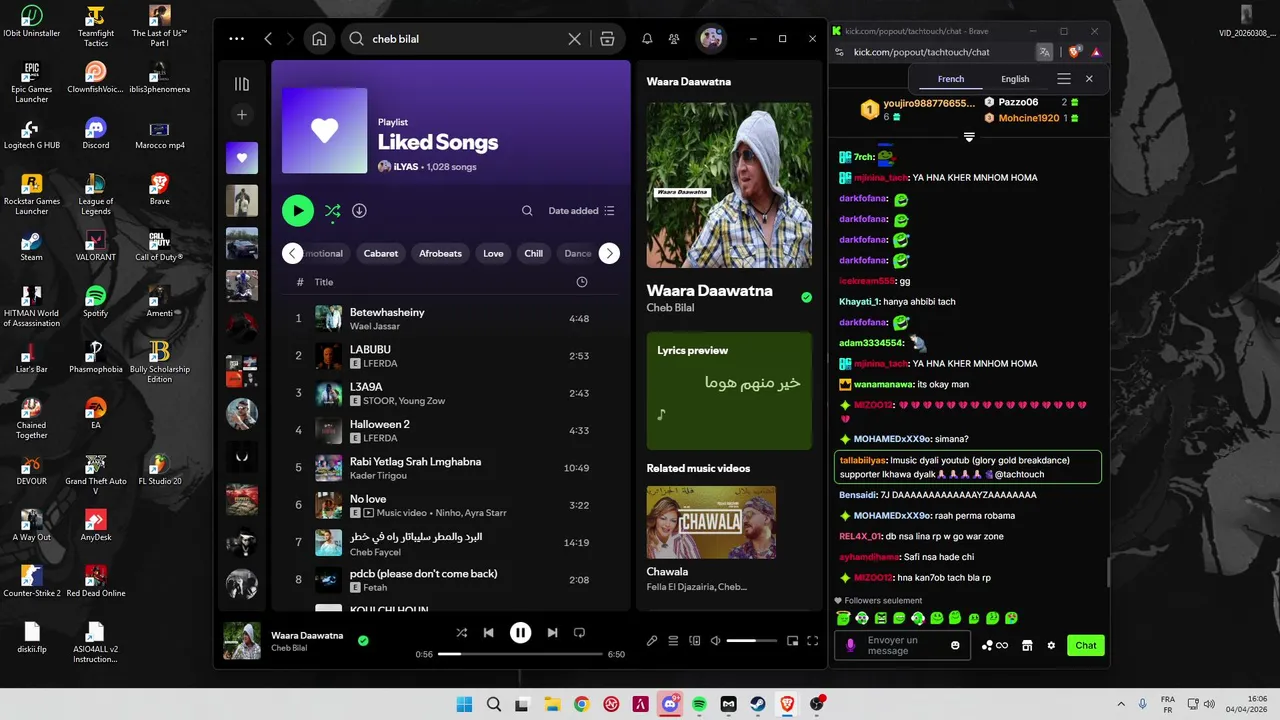Select English tab in translate popup
The width and height of the screenshot is (1280, 720).
tap(1015, 79)
